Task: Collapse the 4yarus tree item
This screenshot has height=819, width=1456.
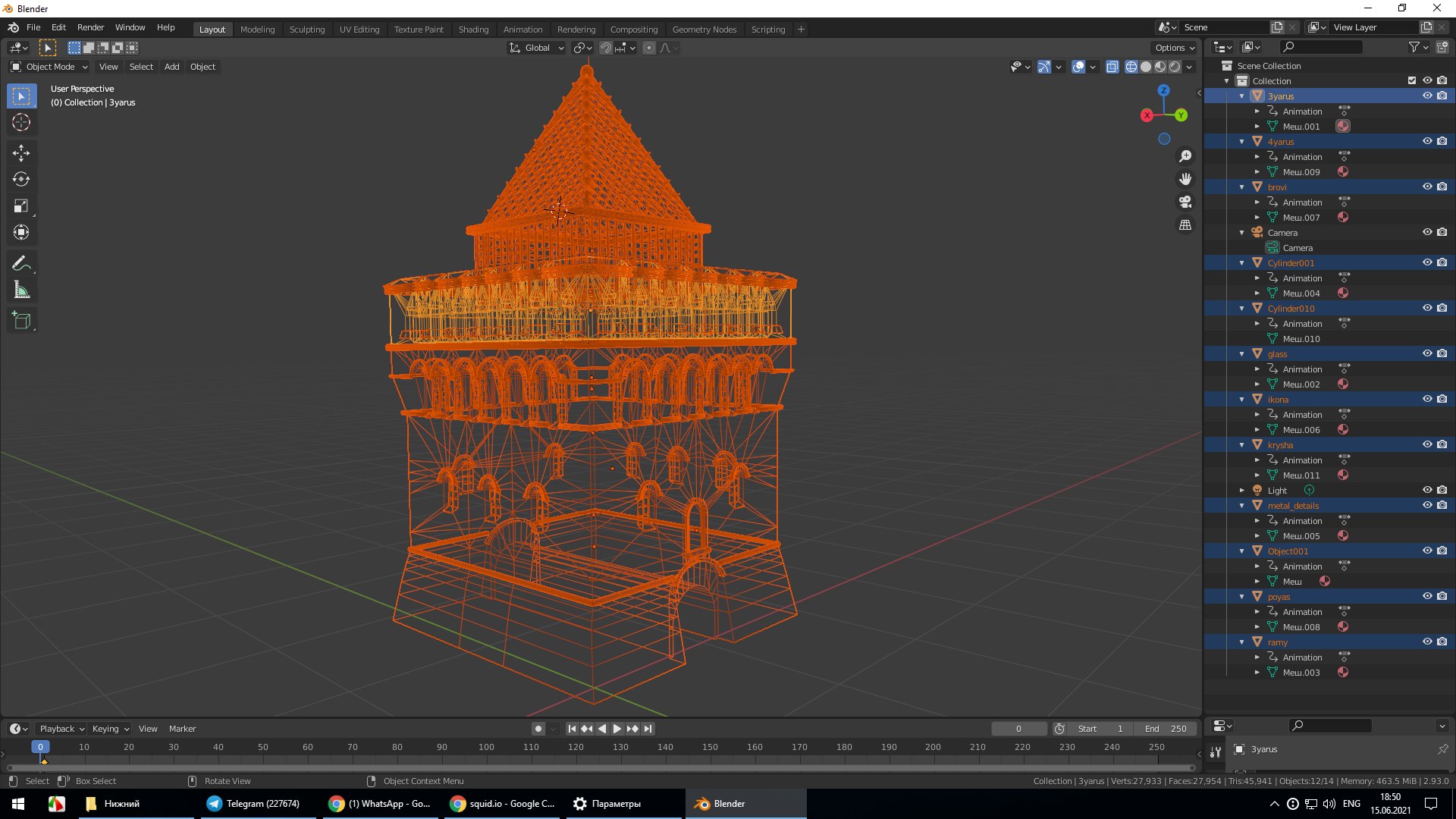Action: (x=1241, y=142)
